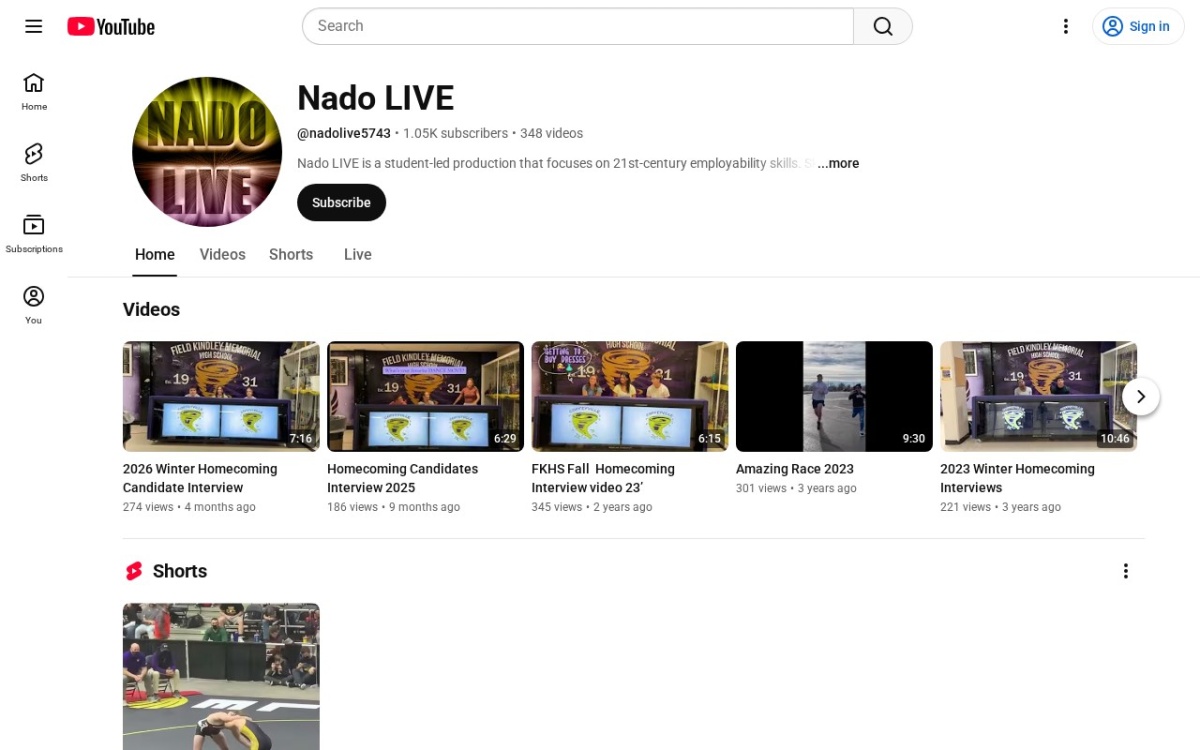Click the Nado LIVE channel name heading
1200x750 pixels.
point(375,98)
